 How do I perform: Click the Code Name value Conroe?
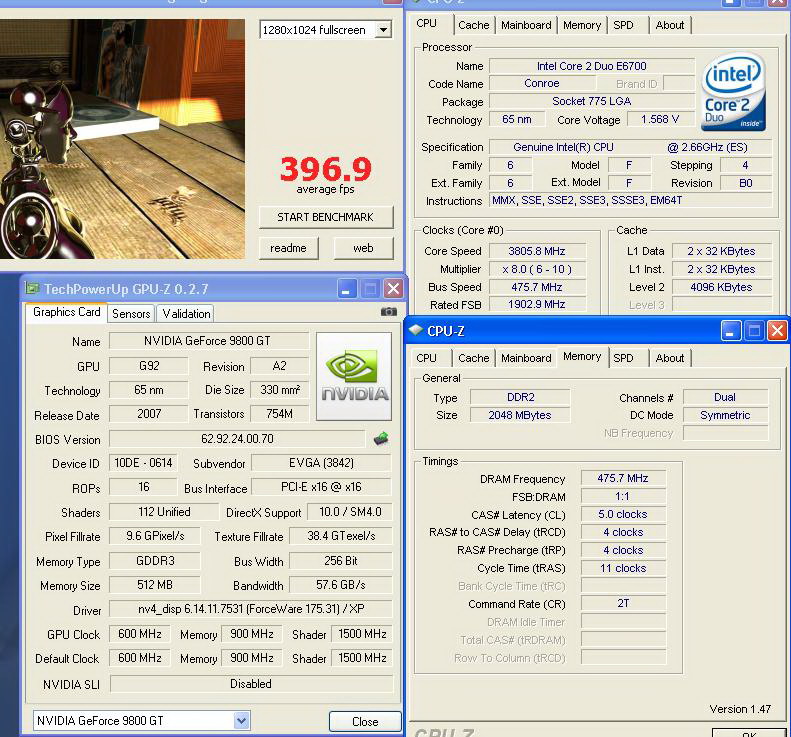point(542,83)
